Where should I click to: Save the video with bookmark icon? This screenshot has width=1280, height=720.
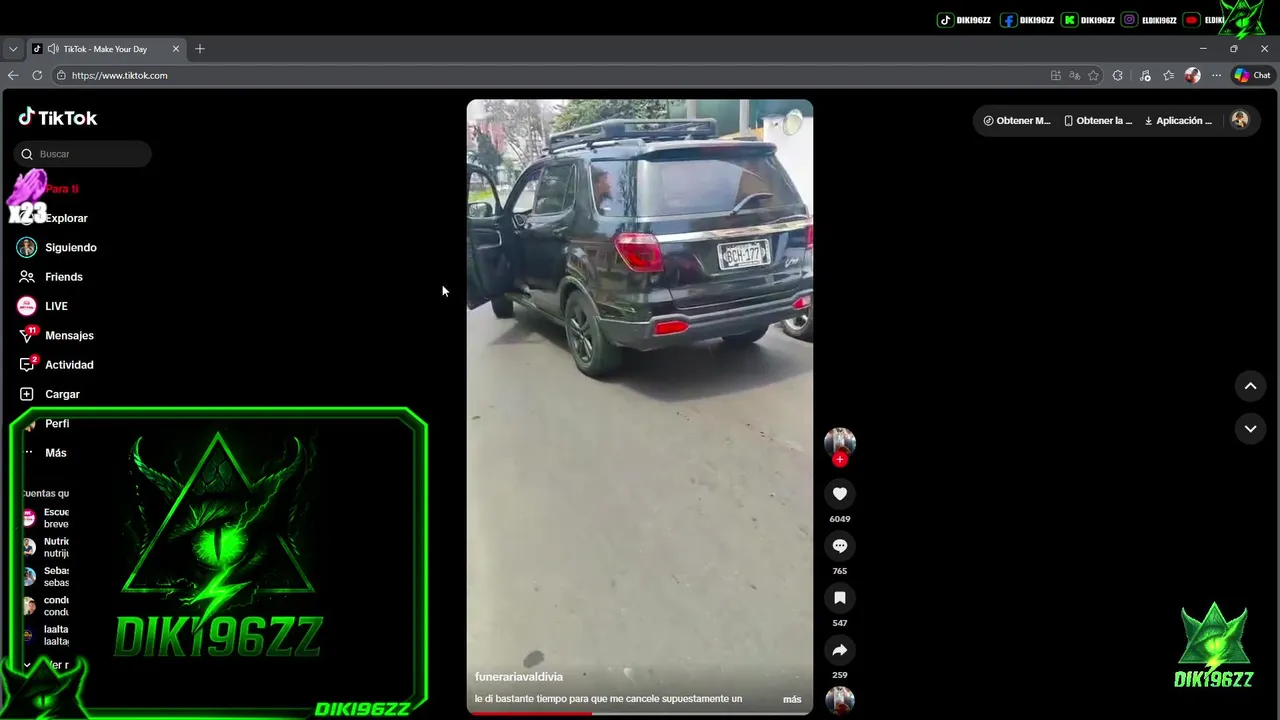(840, 598)
